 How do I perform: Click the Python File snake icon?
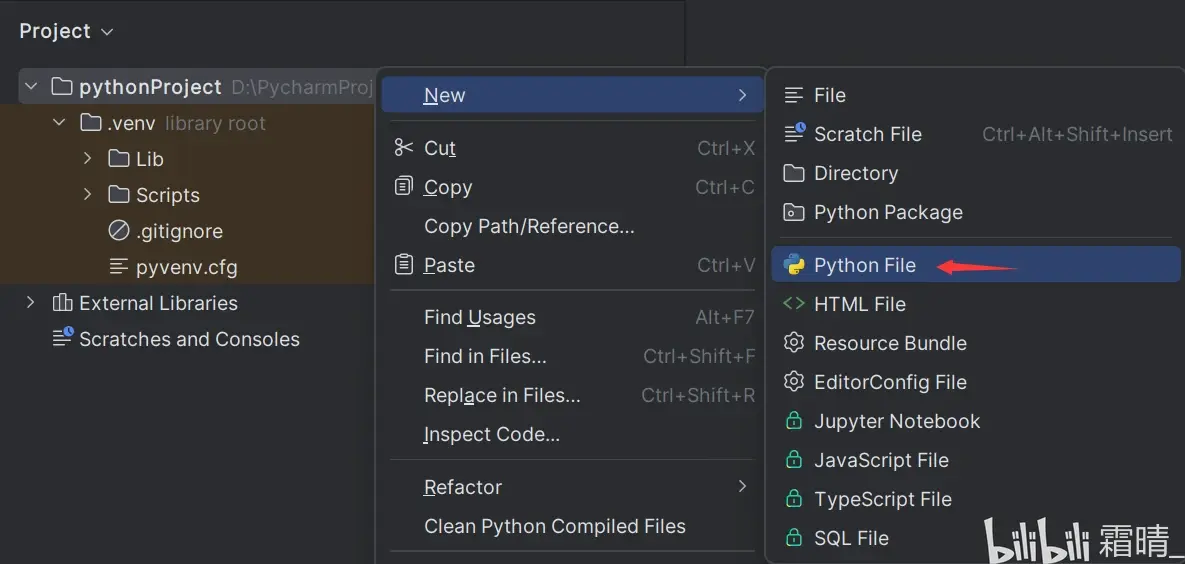click(795, 265)
